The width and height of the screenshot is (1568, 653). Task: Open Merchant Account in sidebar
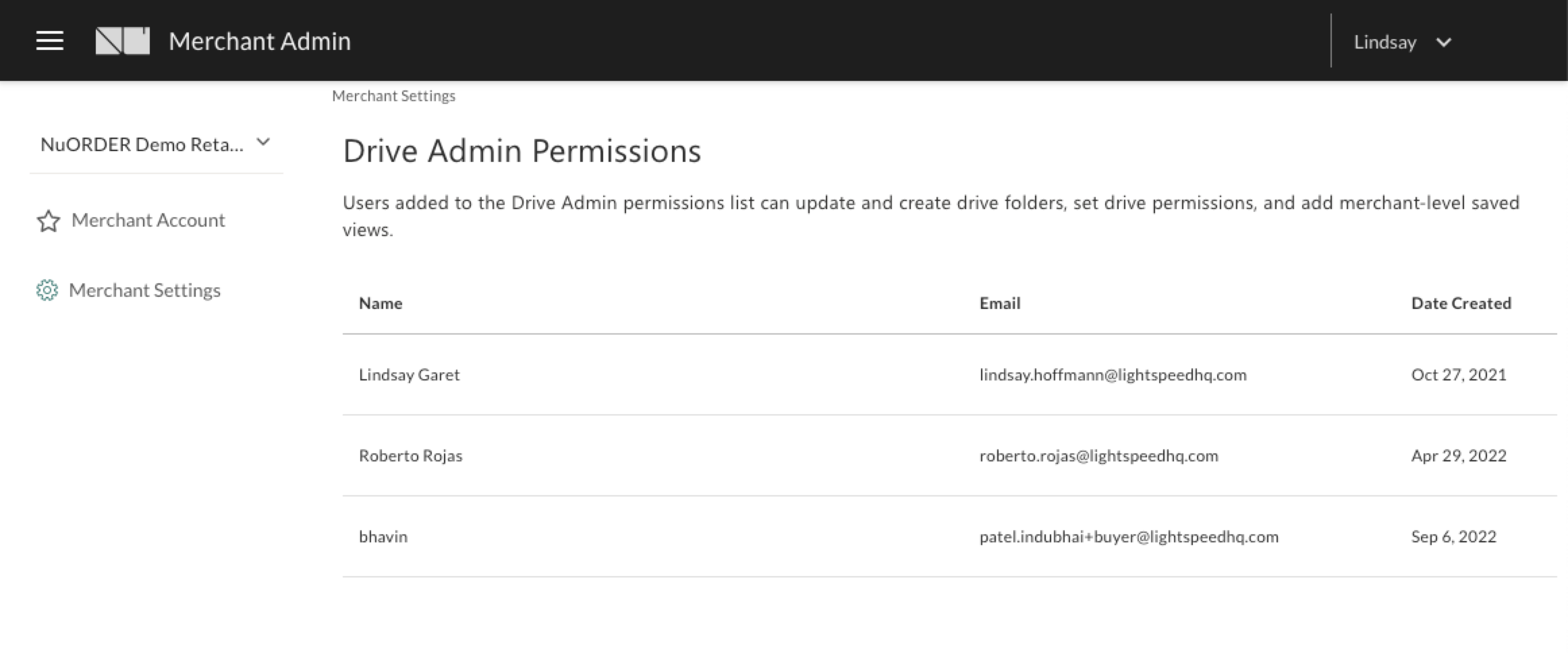[x=148, y=221]
